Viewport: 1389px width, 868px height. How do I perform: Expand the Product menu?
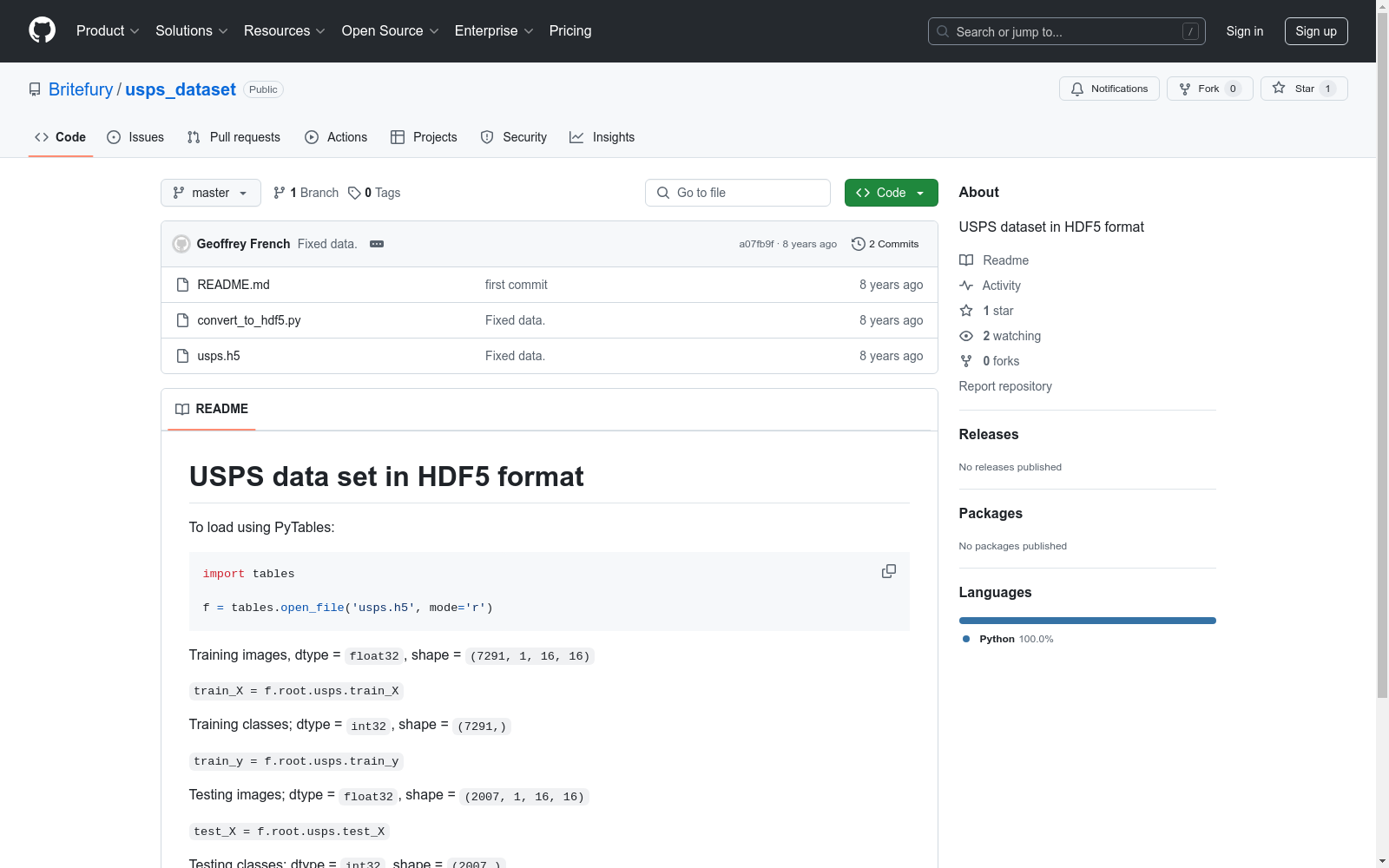[108, 30]
